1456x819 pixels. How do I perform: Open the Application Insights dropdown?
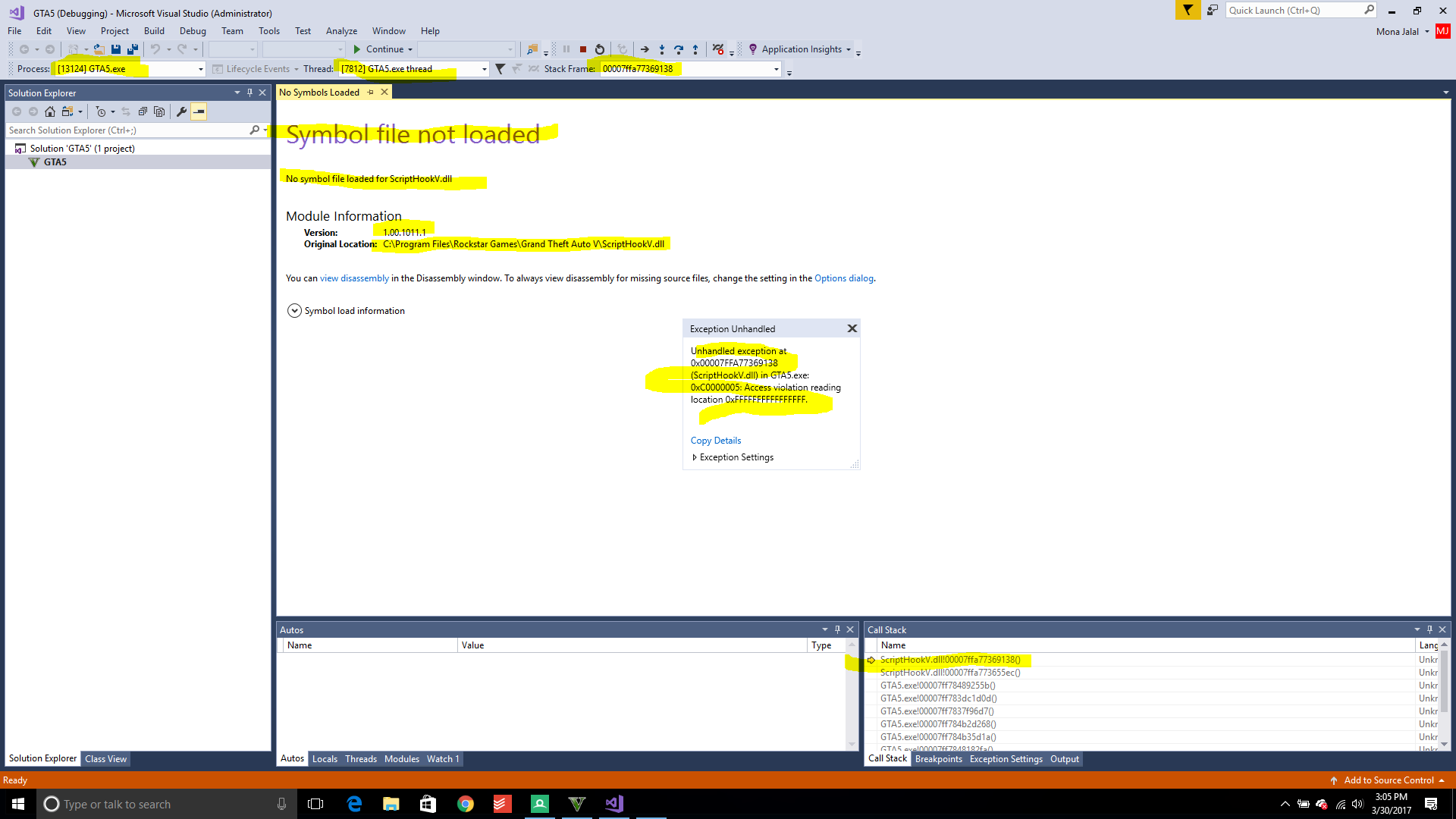click(849, 49)
